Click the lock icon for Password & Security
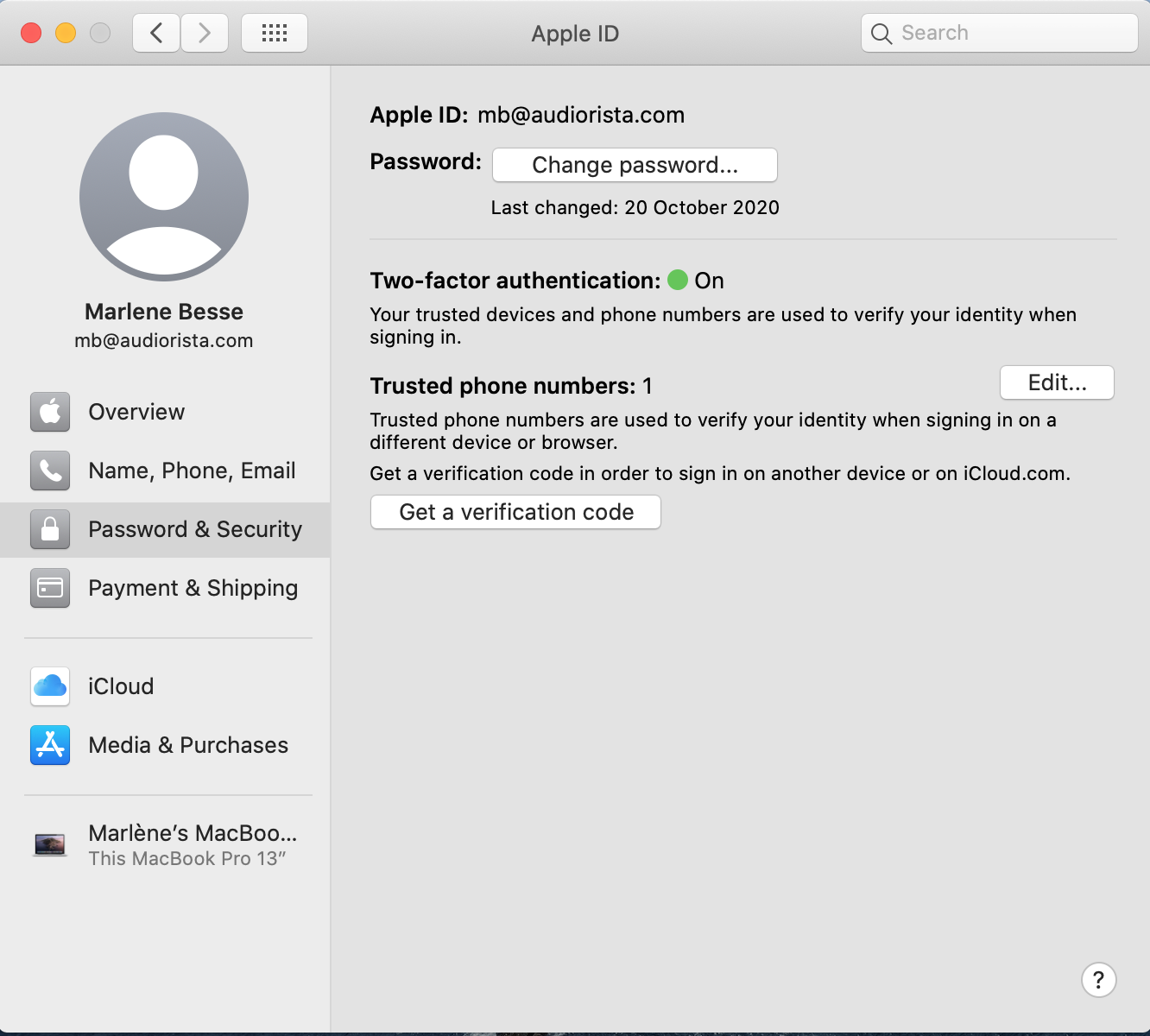The width and height of the screenshot is (1150, 1036). coord(50,529)
